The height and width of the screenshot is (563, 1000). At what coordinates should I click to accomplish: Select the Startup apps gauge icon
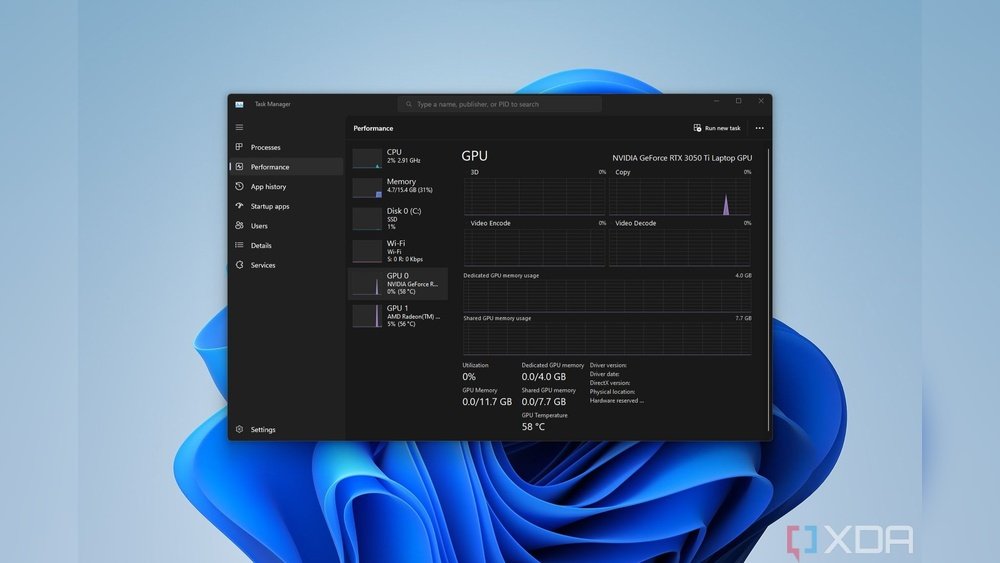coord(239,206)
